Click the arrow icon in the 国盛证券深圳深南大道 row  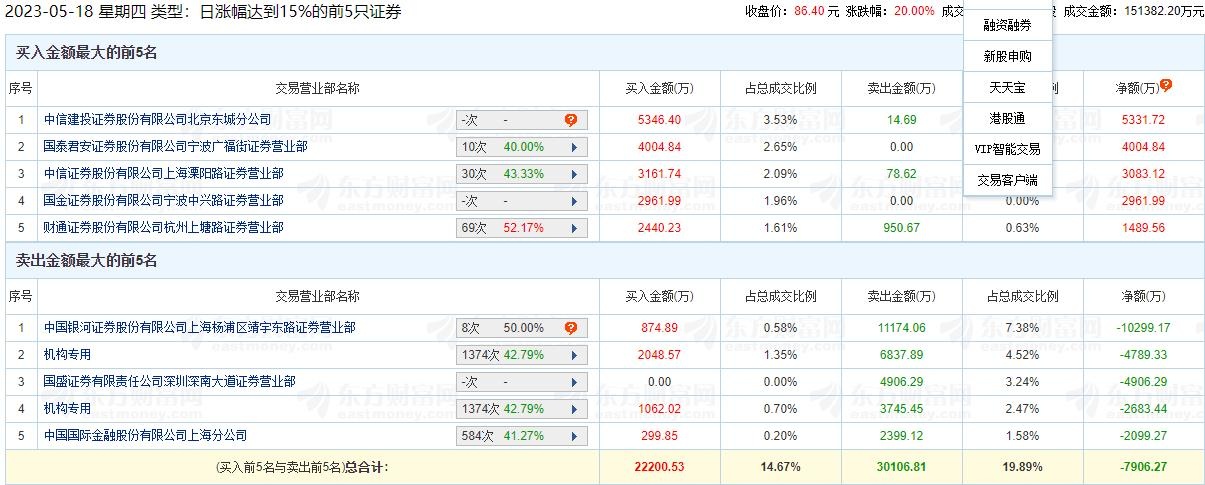pyautogui.click(x=574, y=382)
